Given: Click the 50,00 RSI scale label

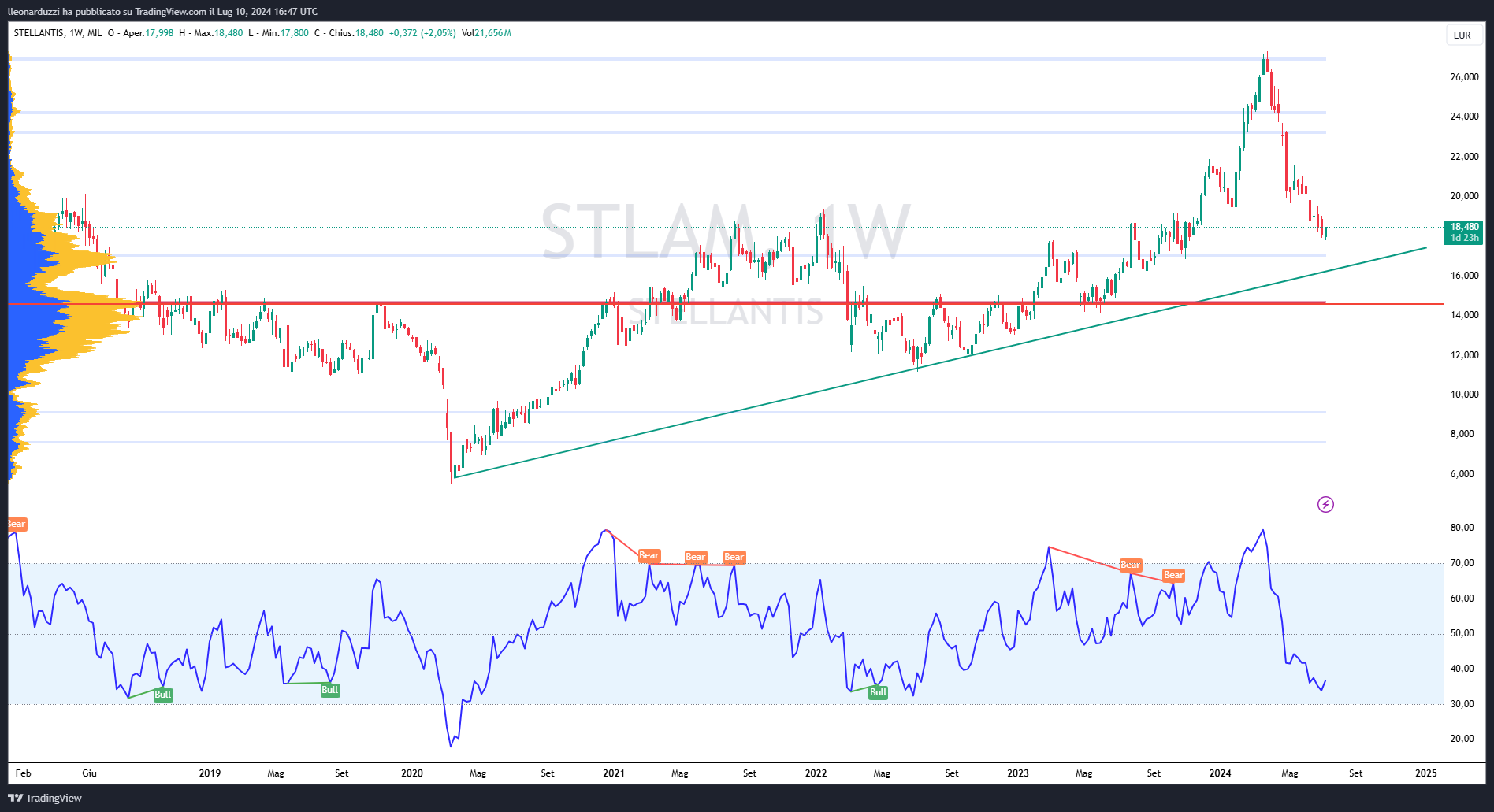Looking at the screenshot, I should [1462, 633].
